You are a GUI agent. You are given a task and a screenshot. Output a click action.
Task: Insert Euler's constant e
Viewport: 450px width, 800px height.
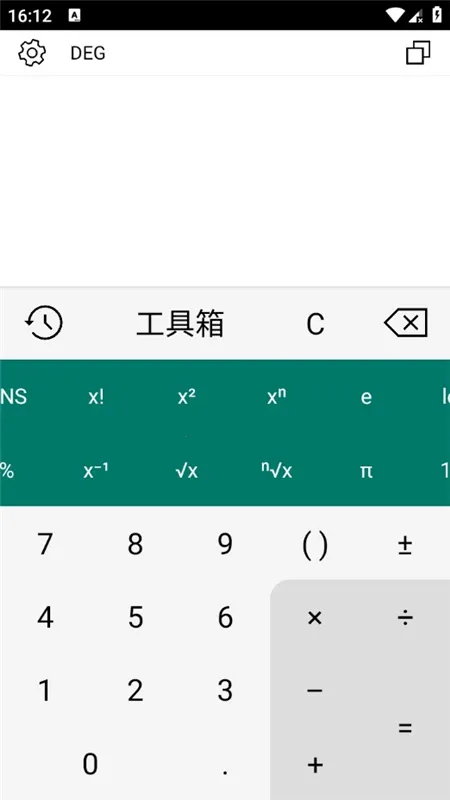[x=366, y=397]
